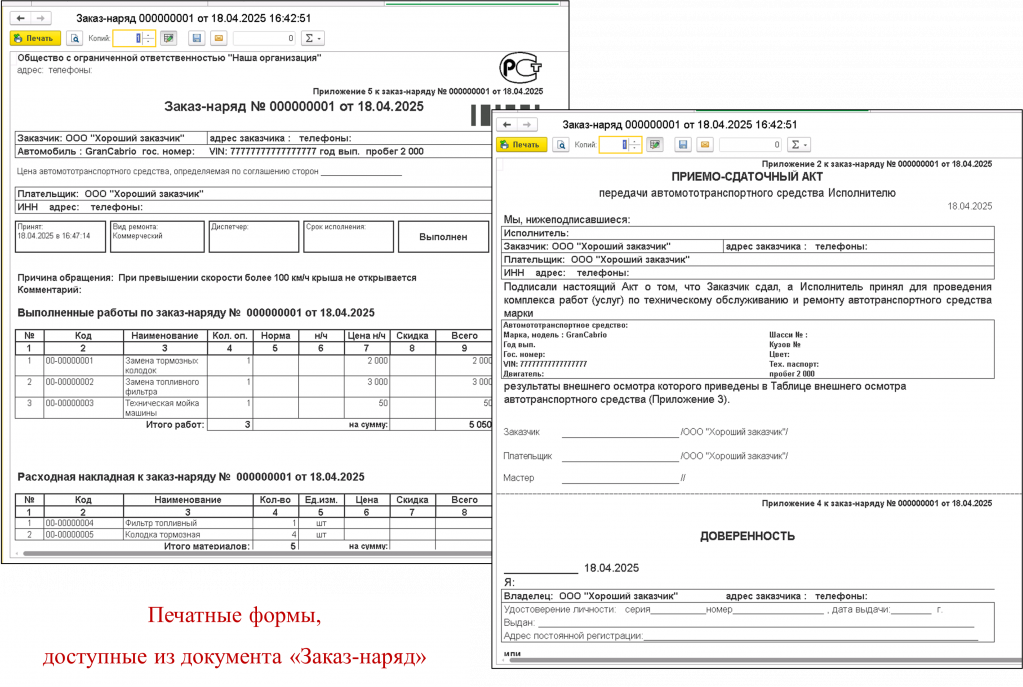Go forward in the right ПРИЕМО-СДАТОЧНЫЙ АКТ window
This screenshot has width=1023, height=687.
coord(527,125)
